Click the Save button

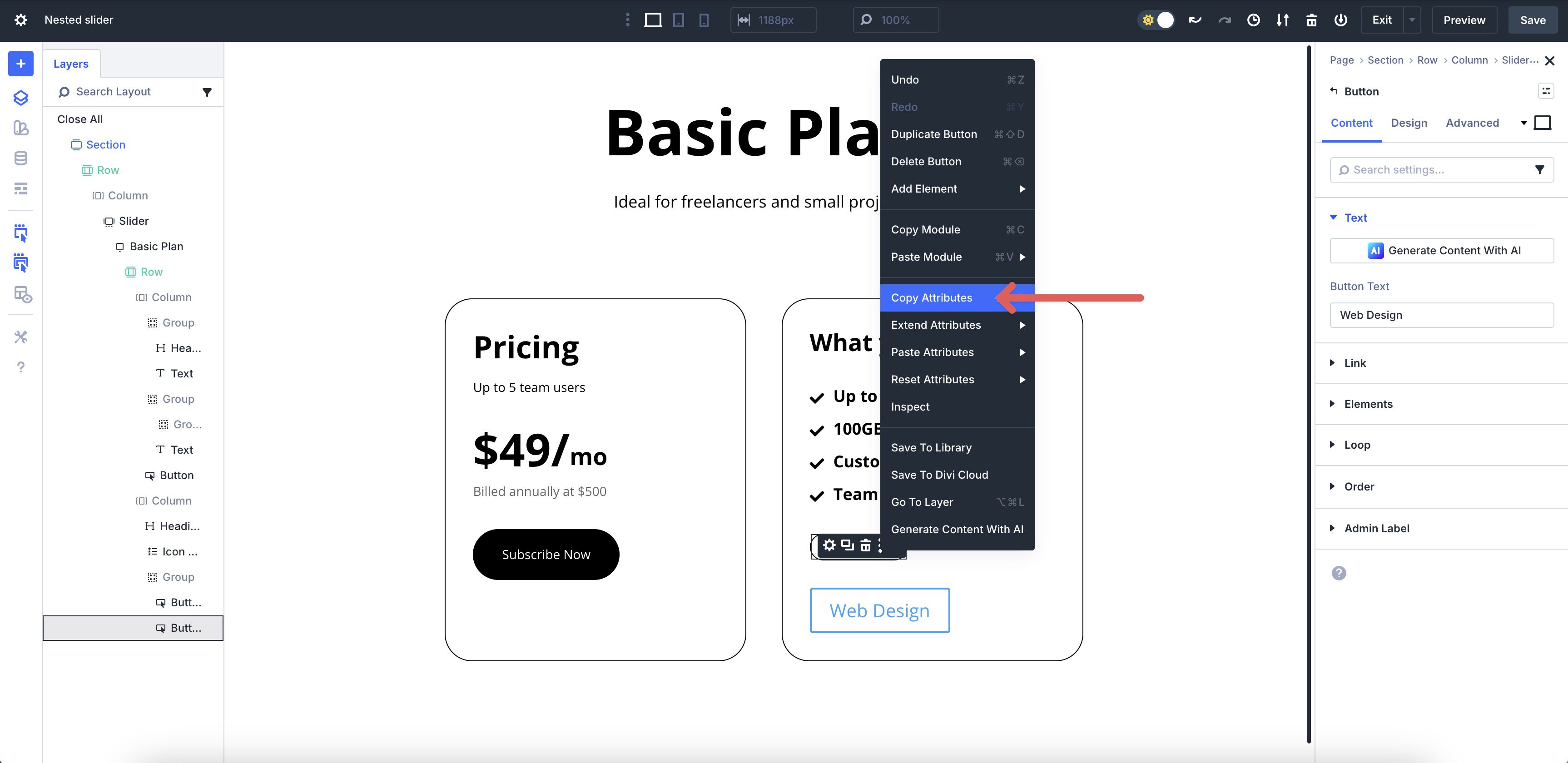tap(1532, 20)
